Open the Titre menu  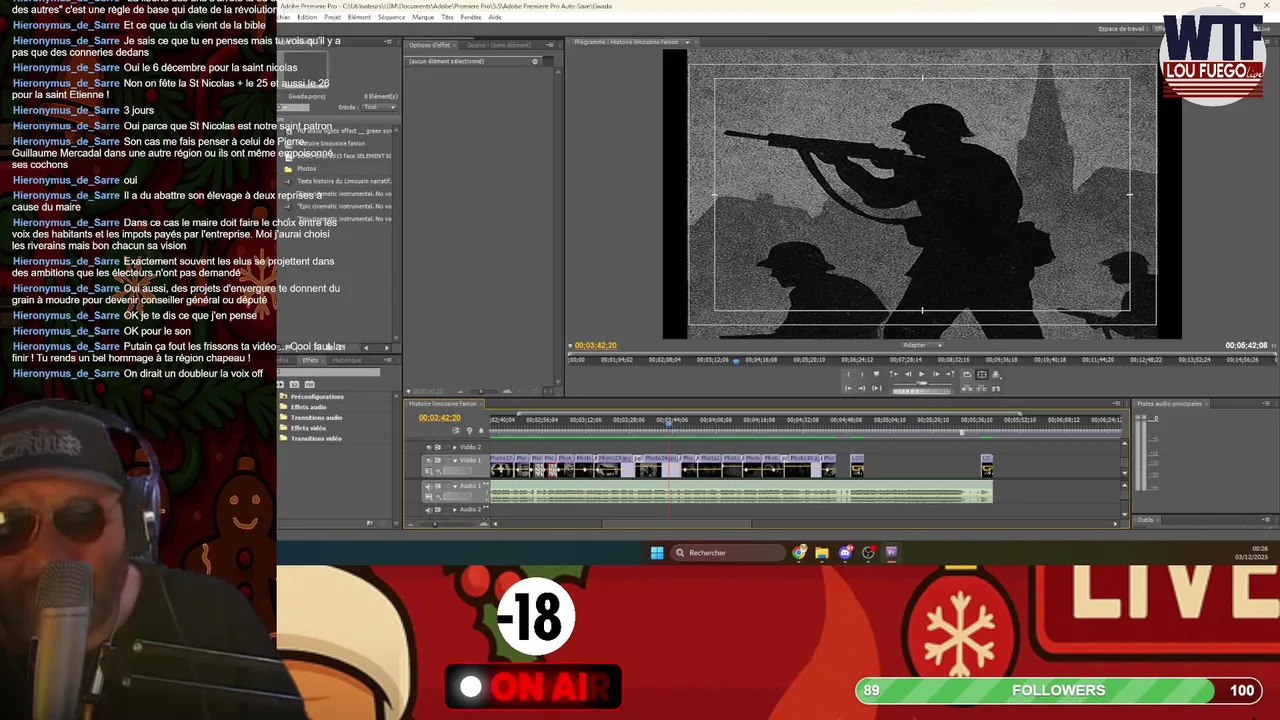447,17
